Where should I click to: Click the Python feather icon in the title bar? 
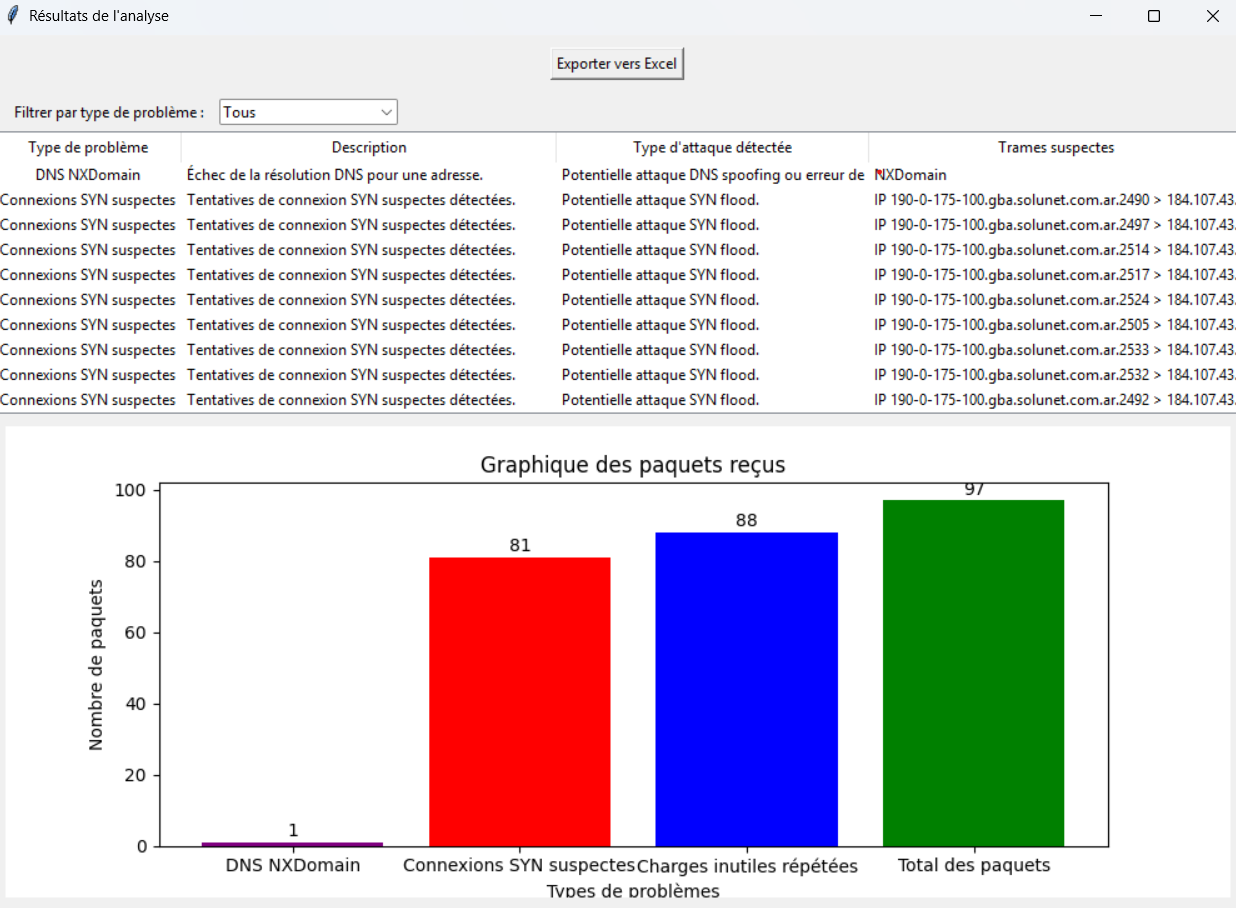11,15
